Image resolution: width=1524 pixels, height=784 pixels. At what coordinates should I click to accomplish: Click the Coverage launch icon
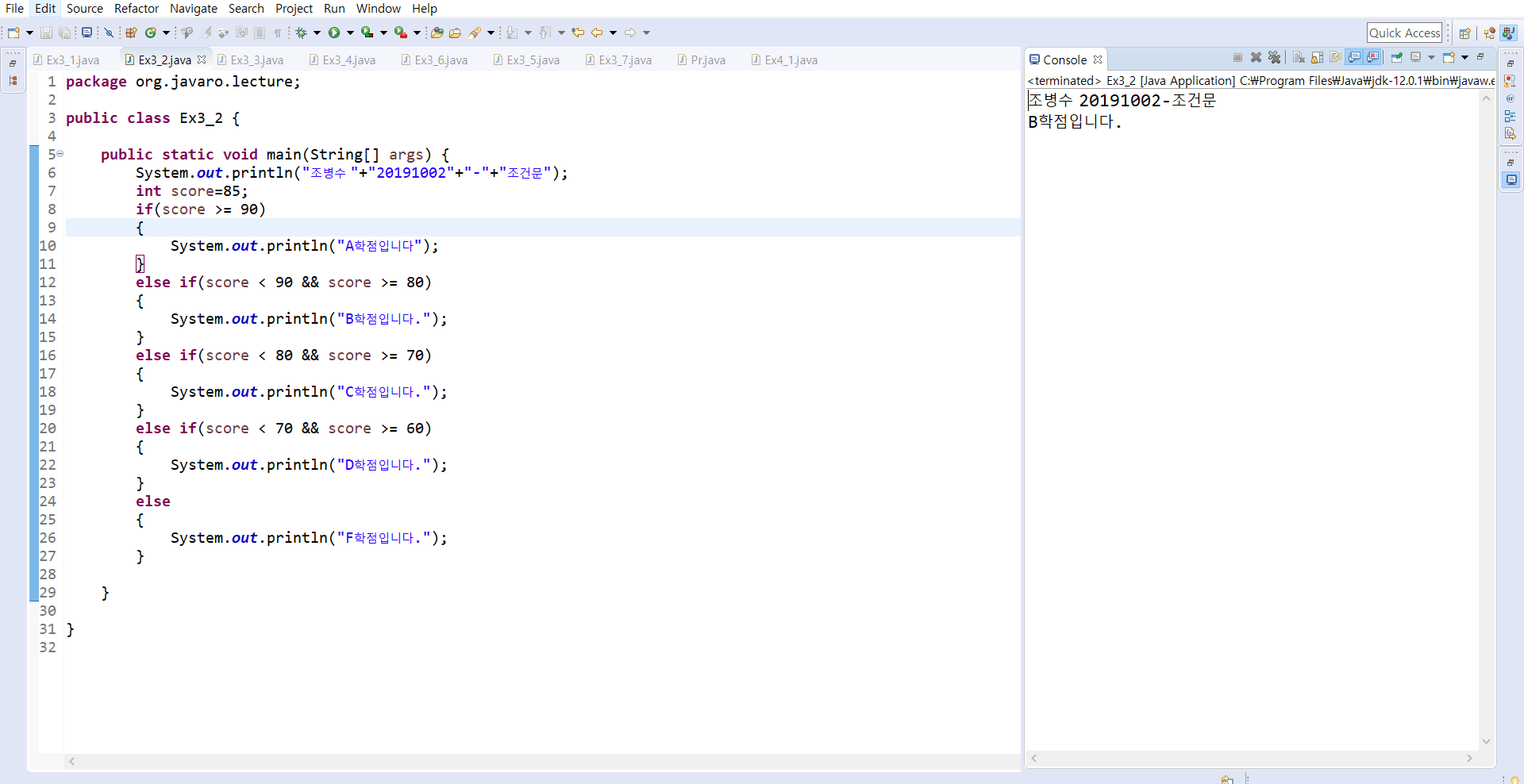click(x=368, y=33)
